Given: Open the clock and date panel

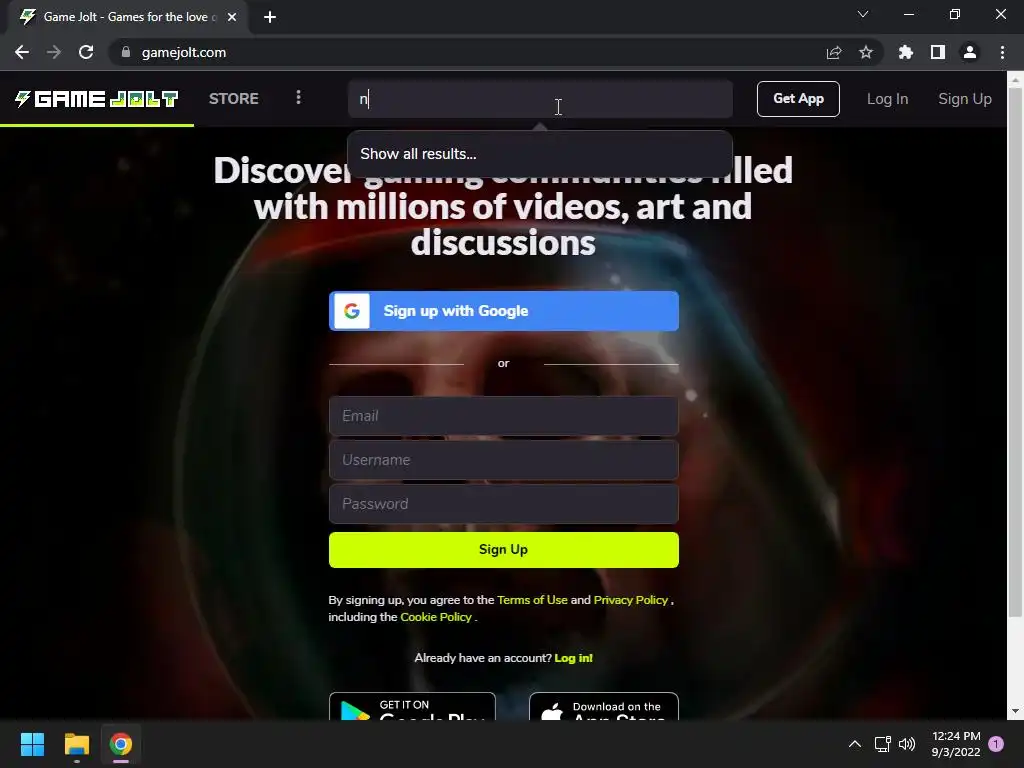Looking at the screenshot, I should click(955, 744).
